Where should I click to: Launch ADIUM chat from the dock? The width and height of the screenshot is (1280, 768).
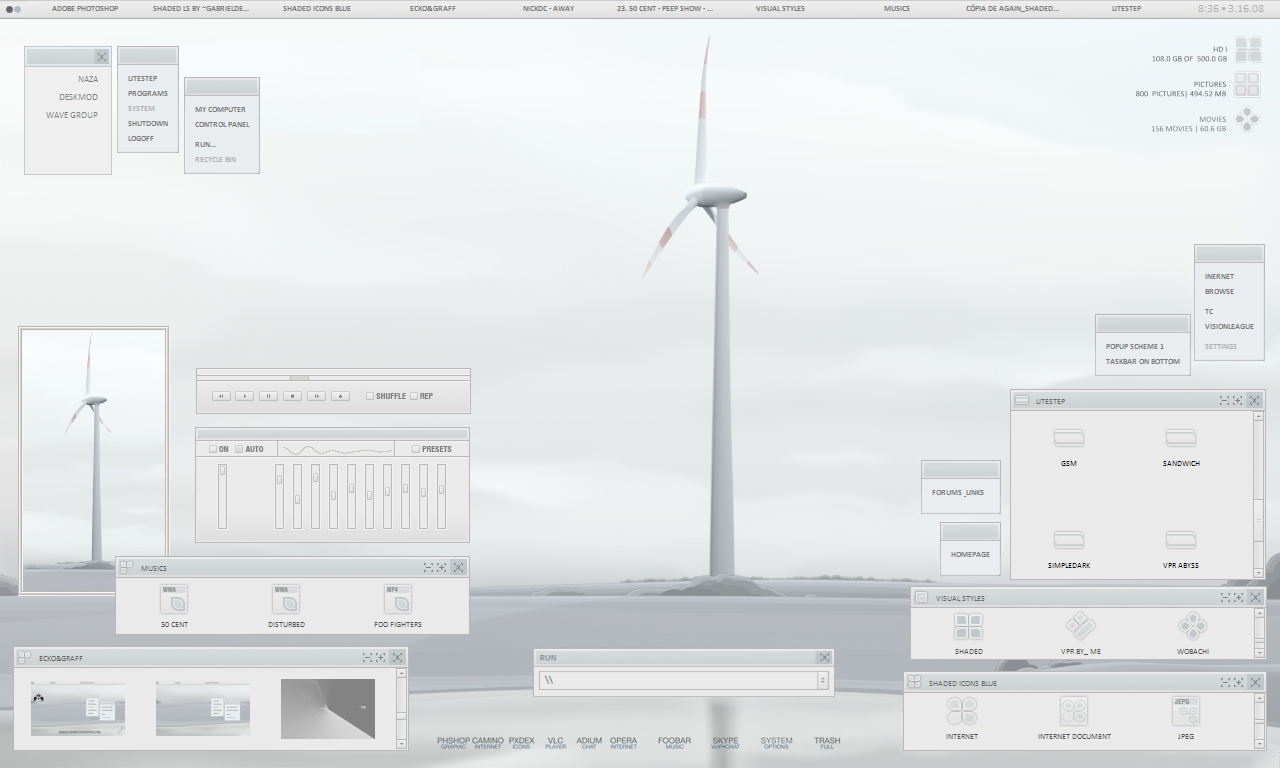click(x=589, y=743)
